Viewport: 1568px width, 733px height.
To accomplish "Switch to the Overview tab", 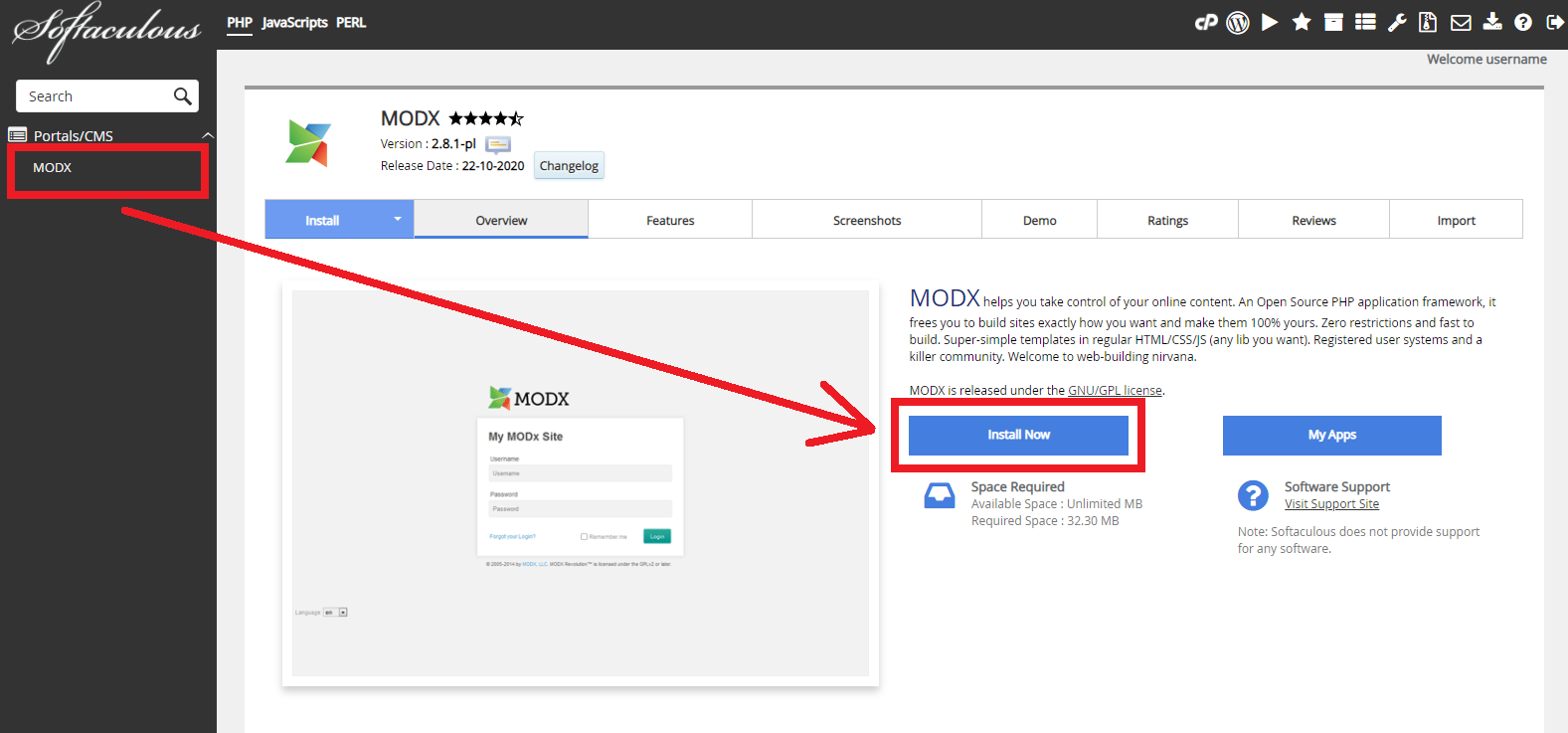I will (501, 220).
